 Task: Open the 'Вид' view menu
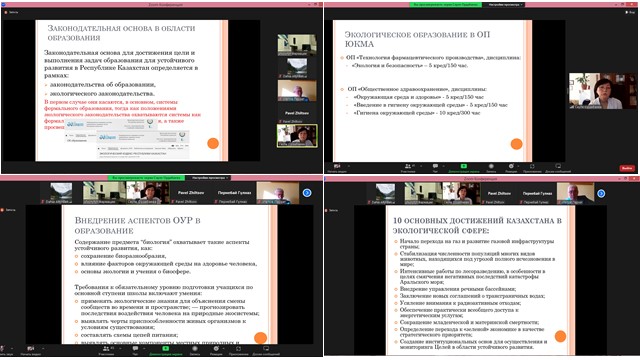(x=631, y=12)
